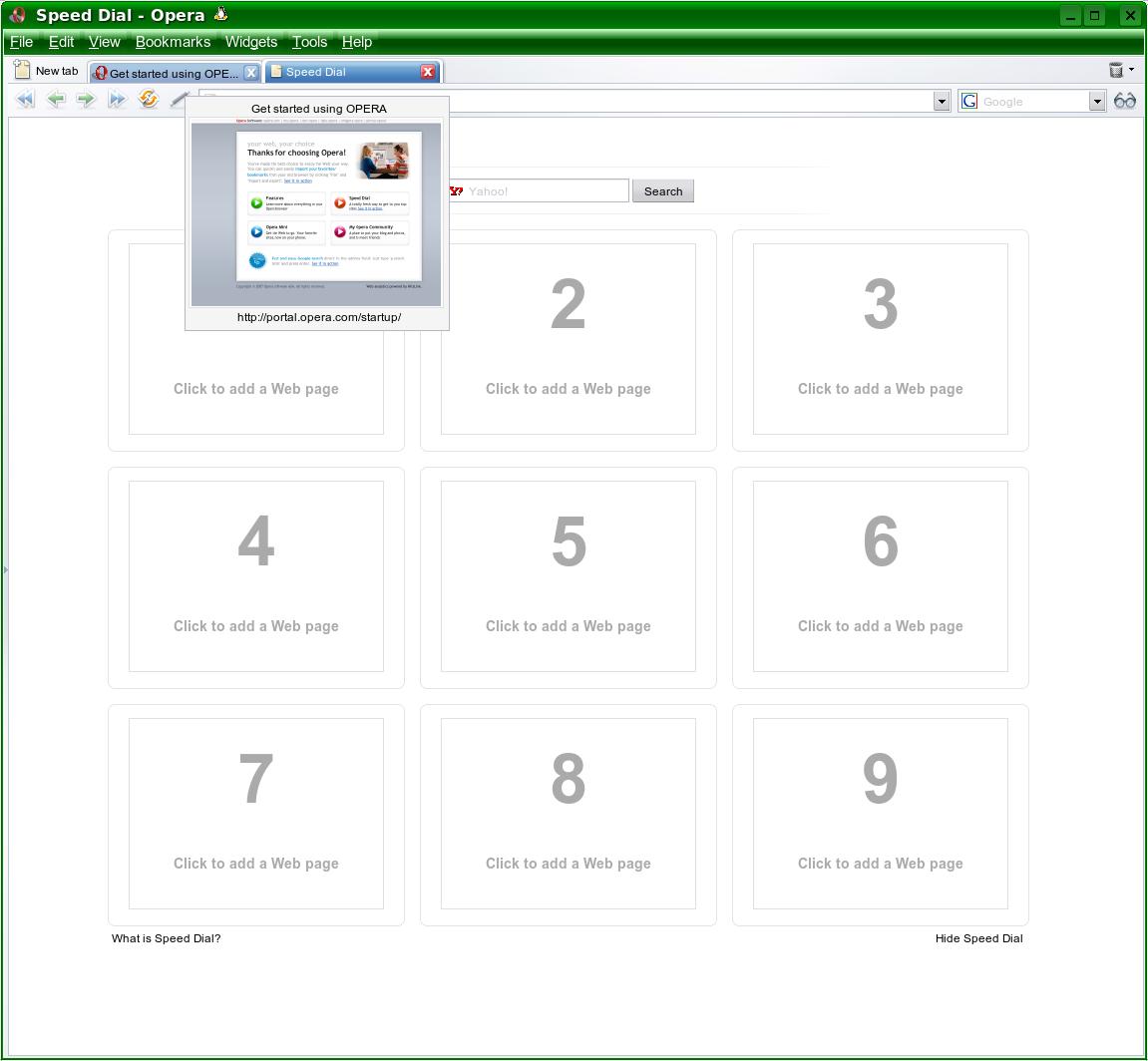Close the Get started using OPERA tab
The width and height of the screenshot is (1148, 1061).
[x=251, y=72]
